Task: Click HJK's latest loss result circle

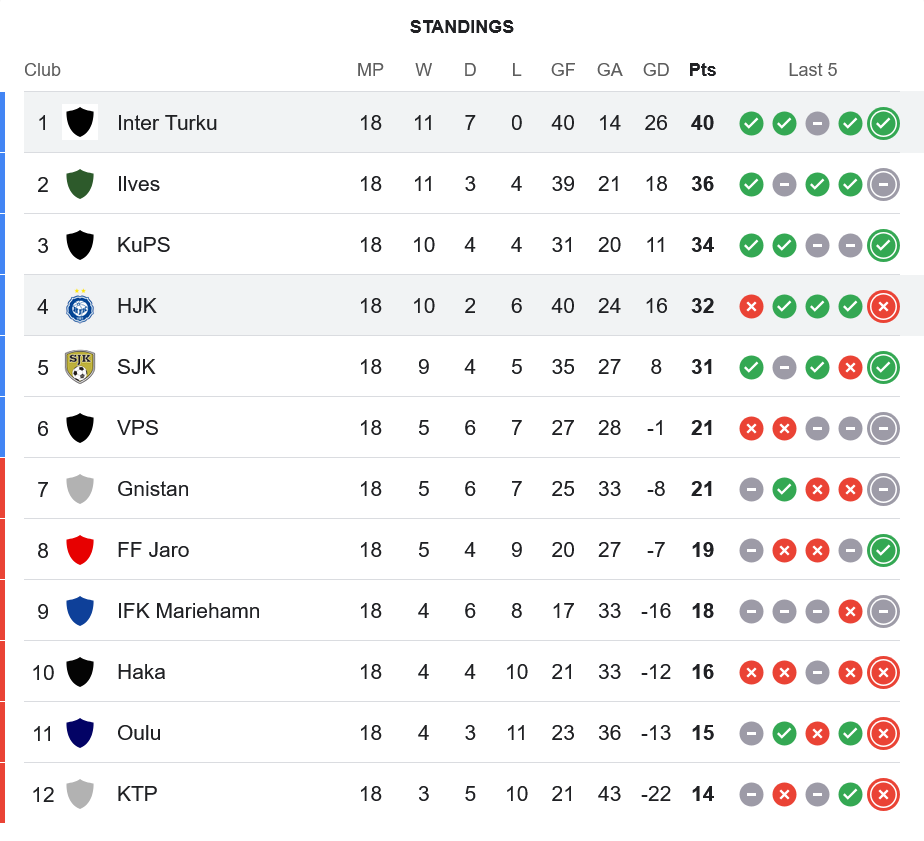Action: [x=883, y=306]
